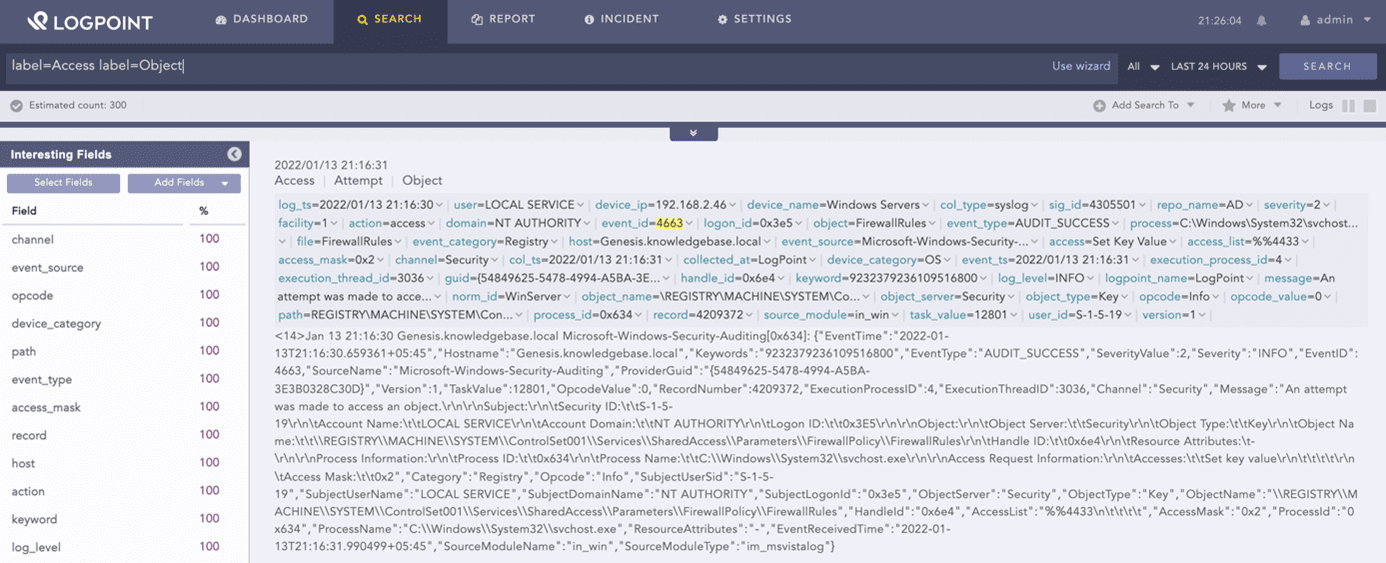Click the Select Fields button
Image resolution: width=1386 pixels, height=563 pixels.
click(x=63, y=183)
